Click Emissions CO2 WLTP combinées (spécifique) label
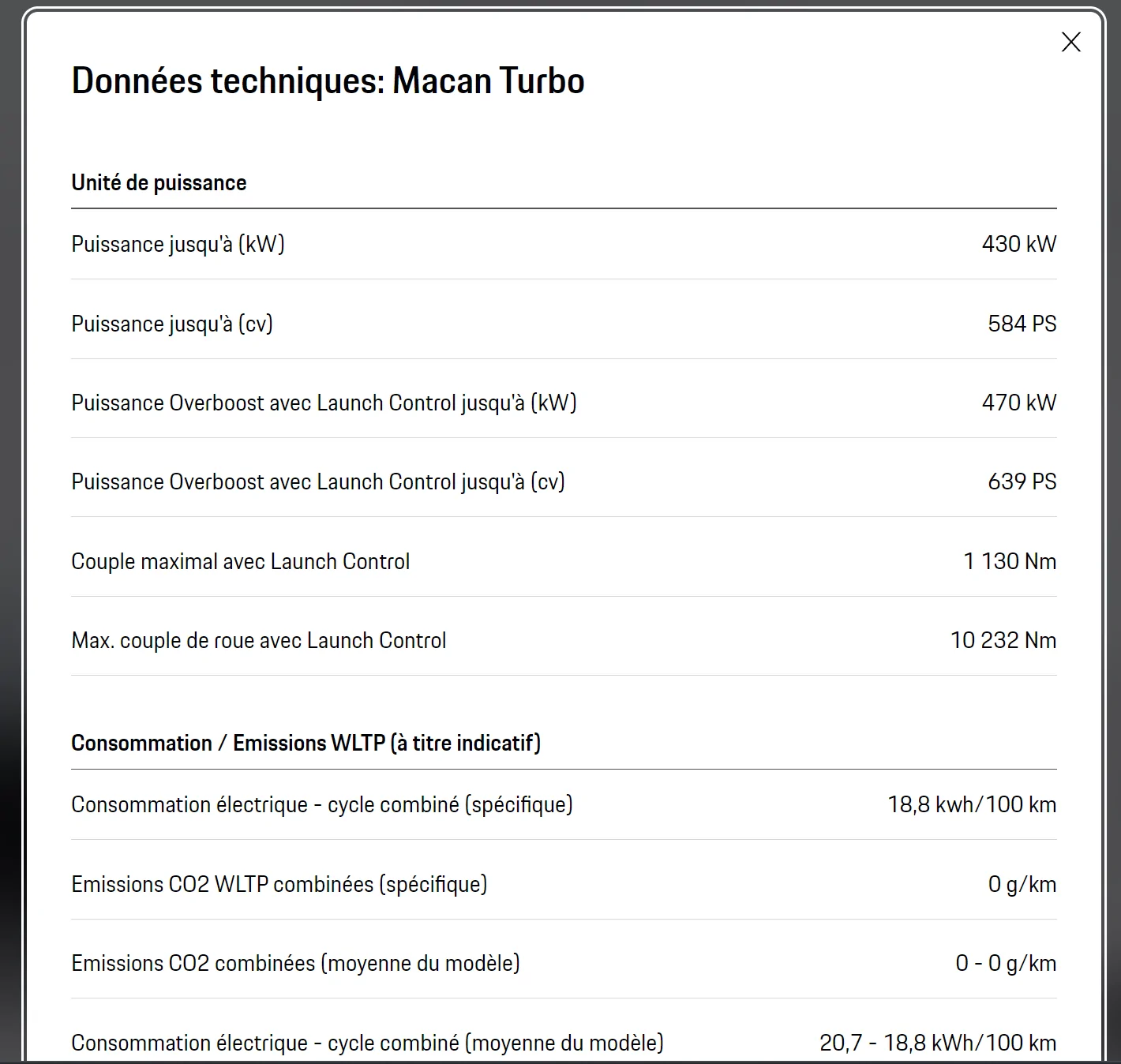Image resolution: width=1121 pixels, height=1064 pixels. pyautogui.click(x=279, y=885)
